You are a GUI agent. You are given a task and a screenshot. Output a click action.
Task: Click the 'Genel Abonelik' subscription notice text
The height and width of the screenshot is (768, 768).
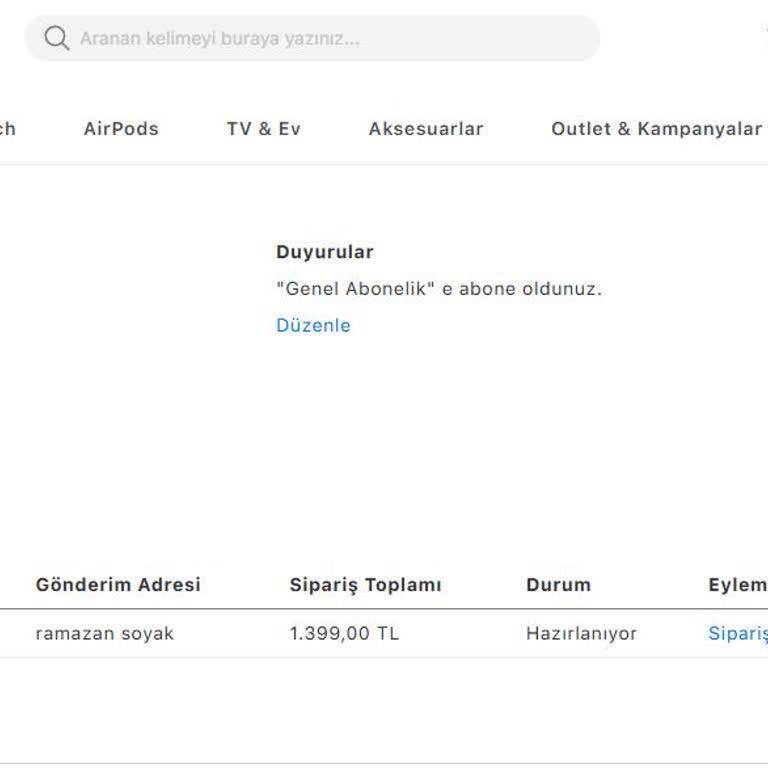(439, 289)
